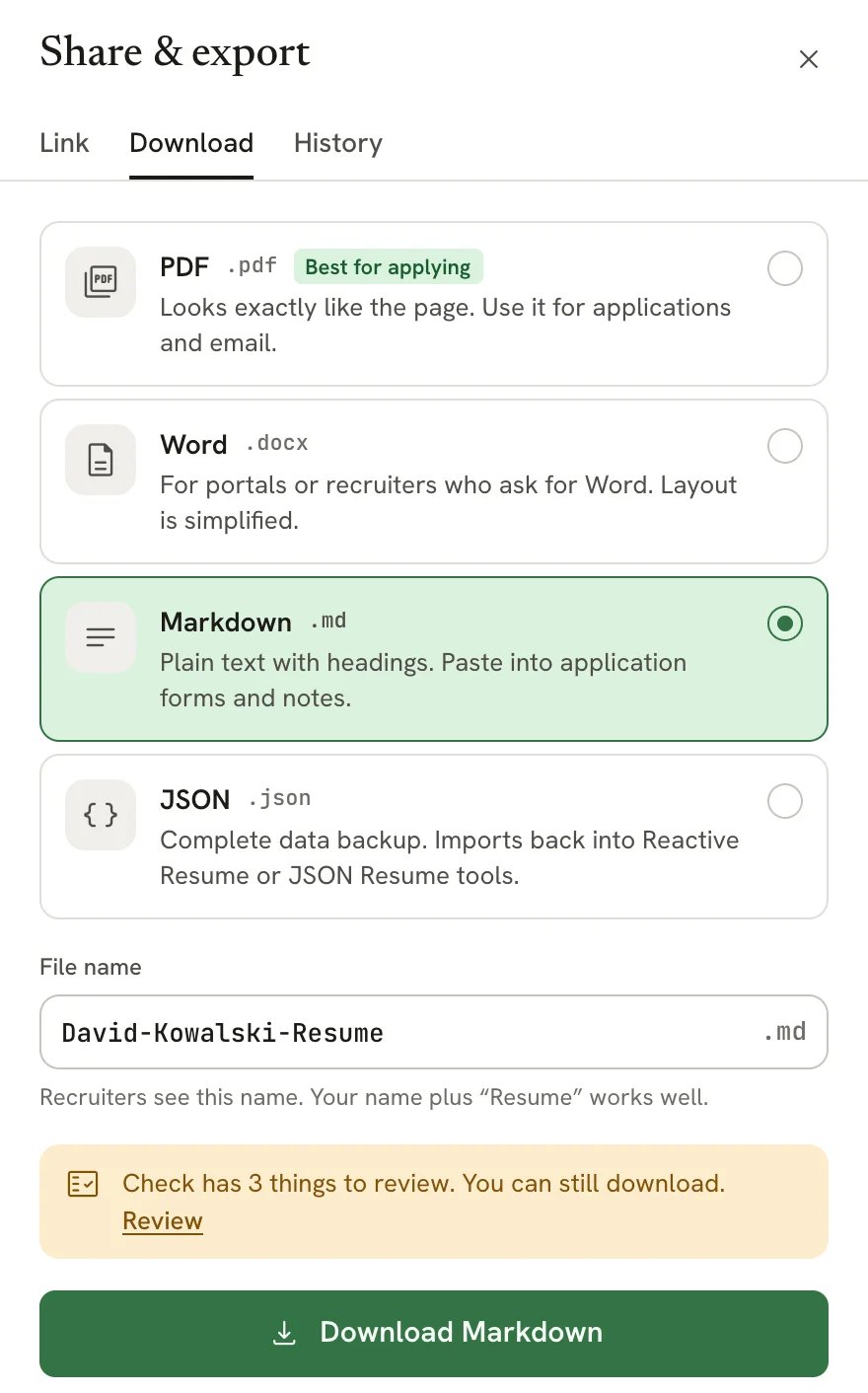868x1393 pixels.
Task: Open the History tab
Action: click(338, 143)
